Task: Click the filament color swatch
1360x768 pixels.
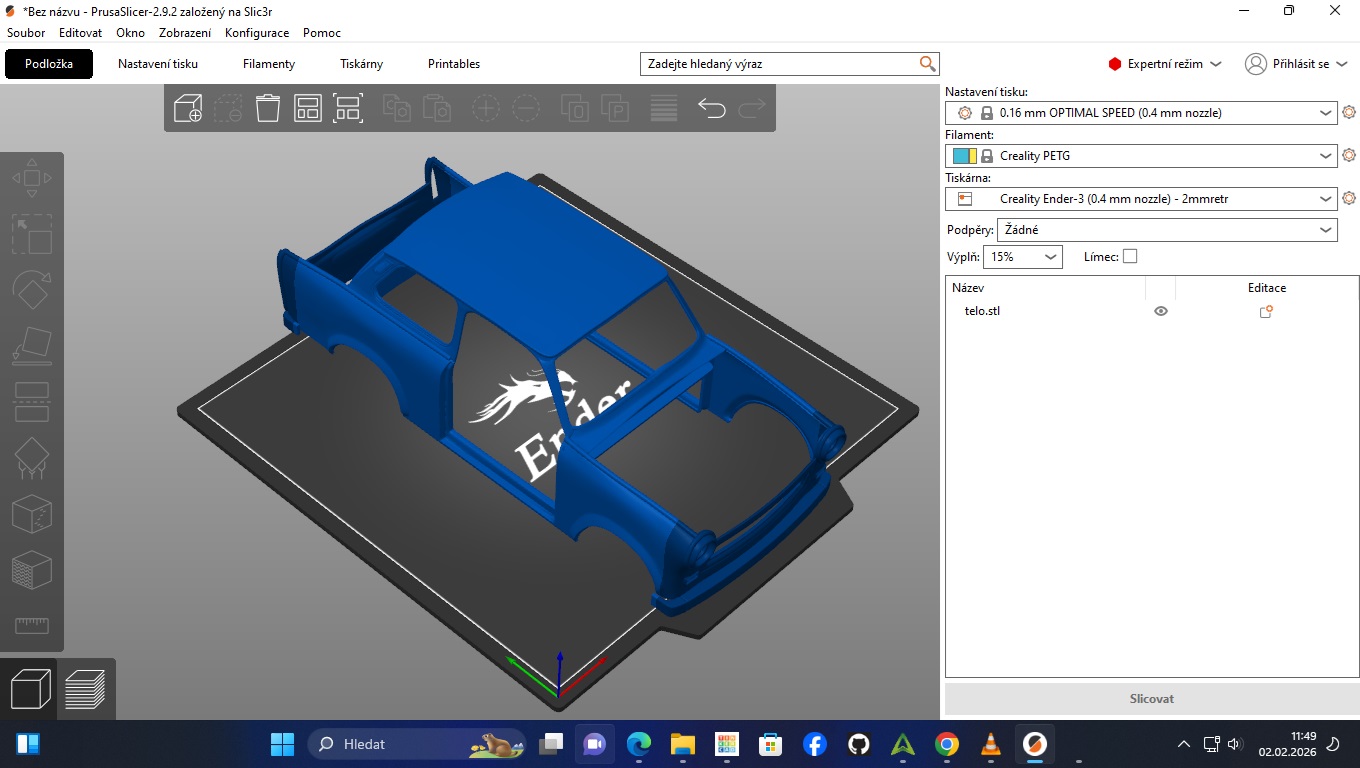Action: pos(965,156)
